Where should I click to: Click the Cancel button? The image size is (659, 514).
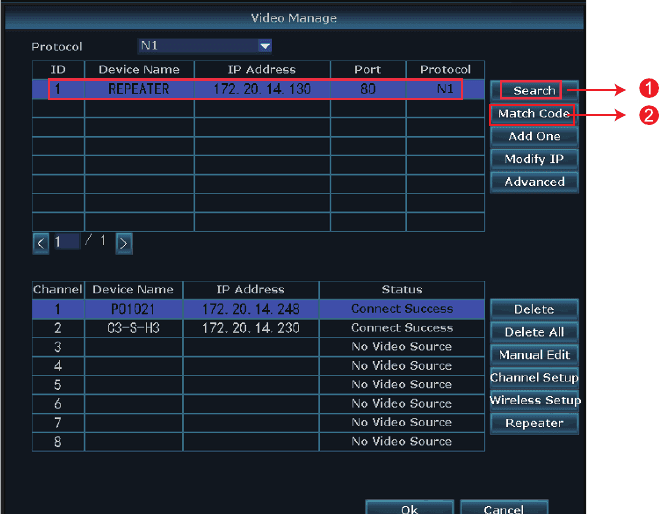pos(503,508)
